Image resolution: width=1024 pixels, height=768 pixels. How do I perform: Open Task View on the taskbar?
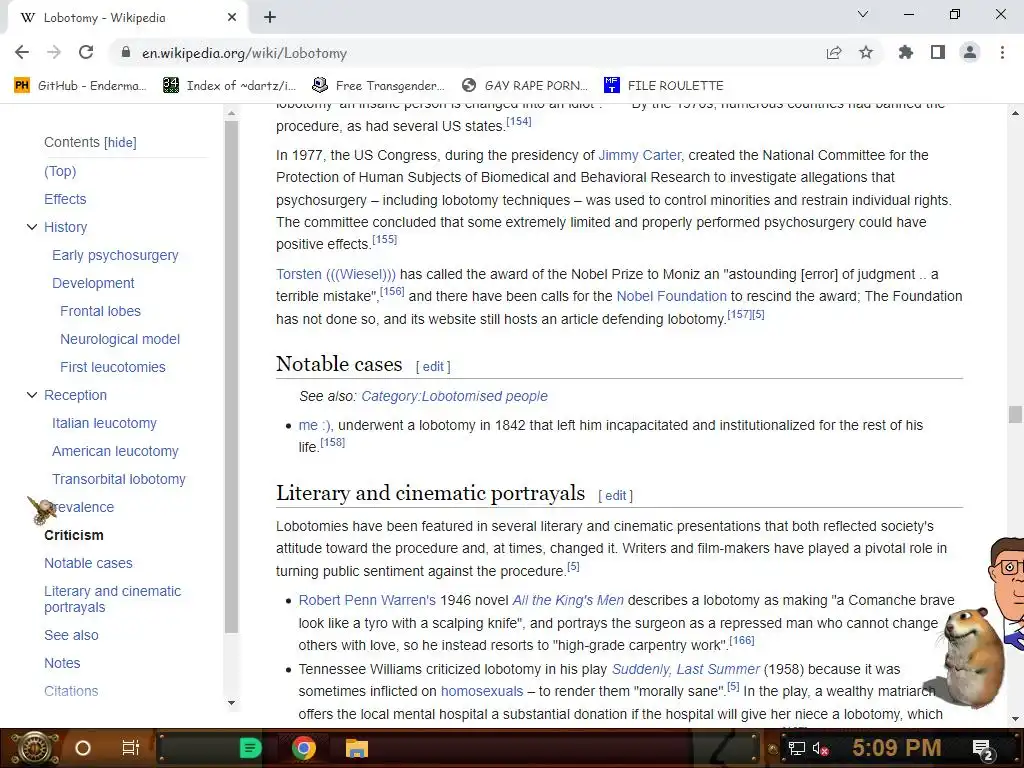click(x=131, y=748)
